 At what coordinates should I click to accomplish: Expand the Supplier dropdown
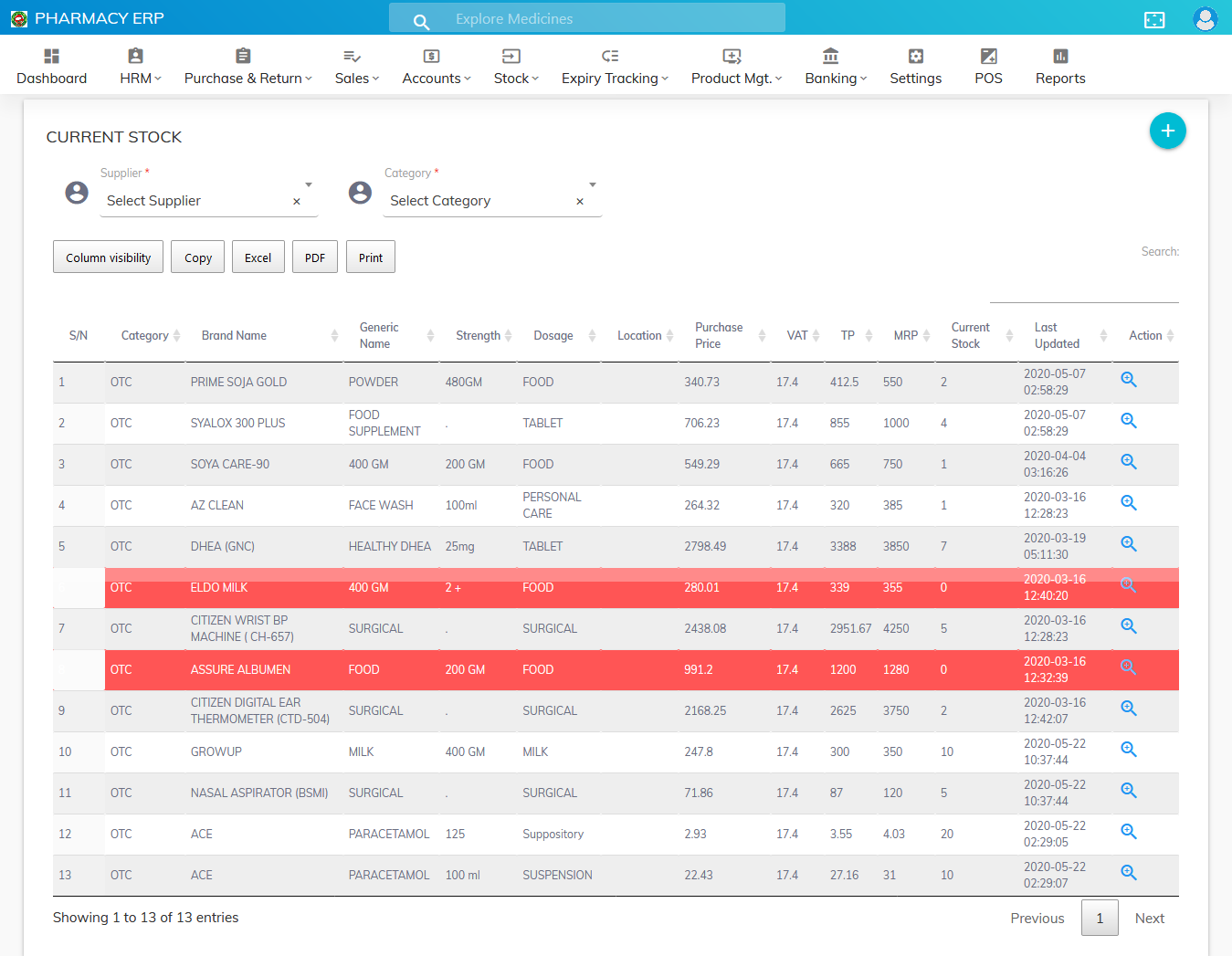pyautogui.click(x=309, y=185)
